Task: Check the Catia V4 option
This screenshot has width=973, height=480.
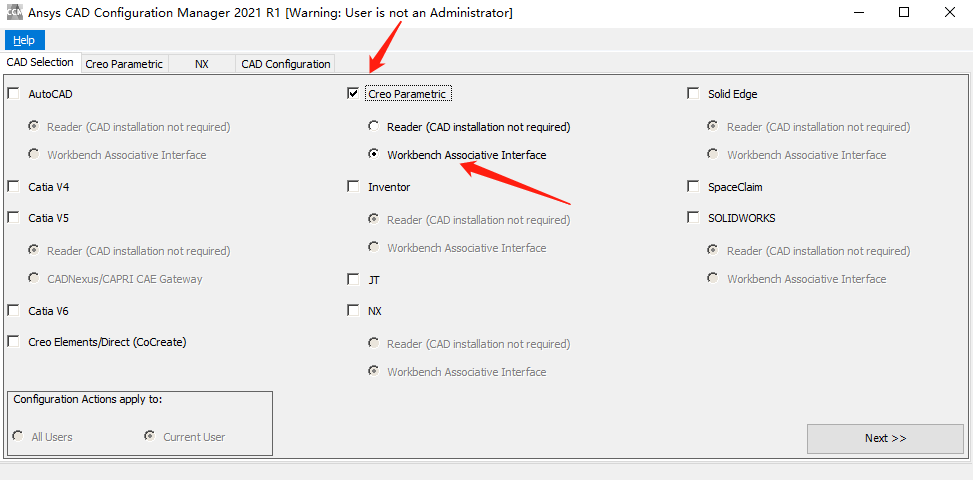Action: coord(13,186)
